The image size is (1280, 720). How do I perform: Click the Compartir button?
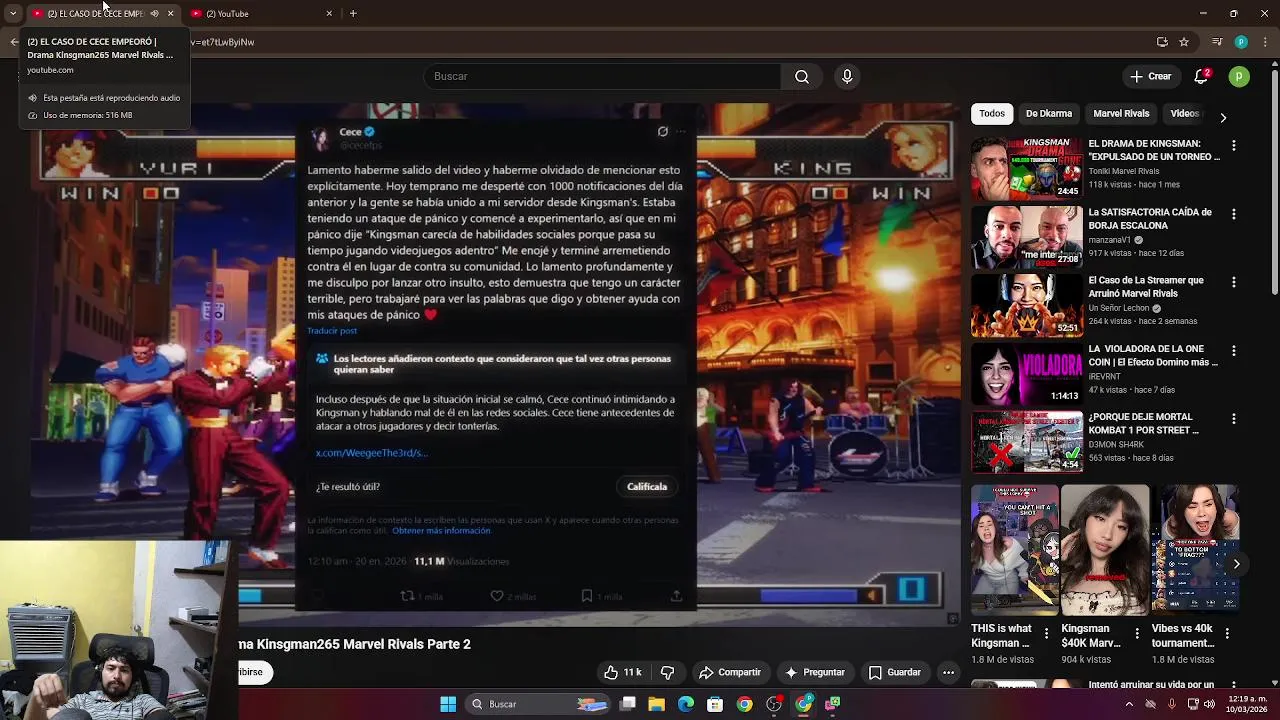(x=730, y=672)
